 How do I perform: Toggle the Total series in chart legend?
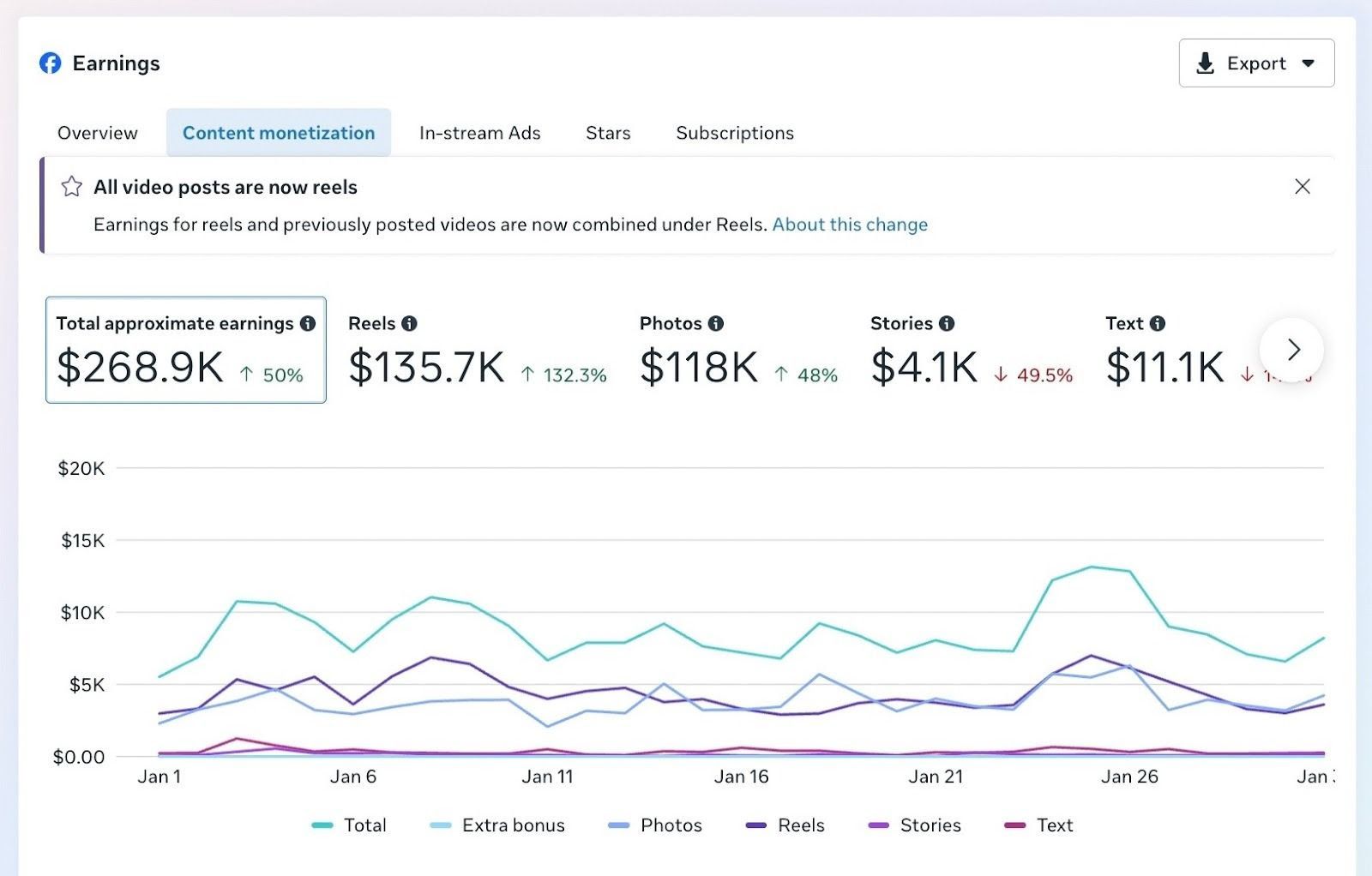[350, 825]
